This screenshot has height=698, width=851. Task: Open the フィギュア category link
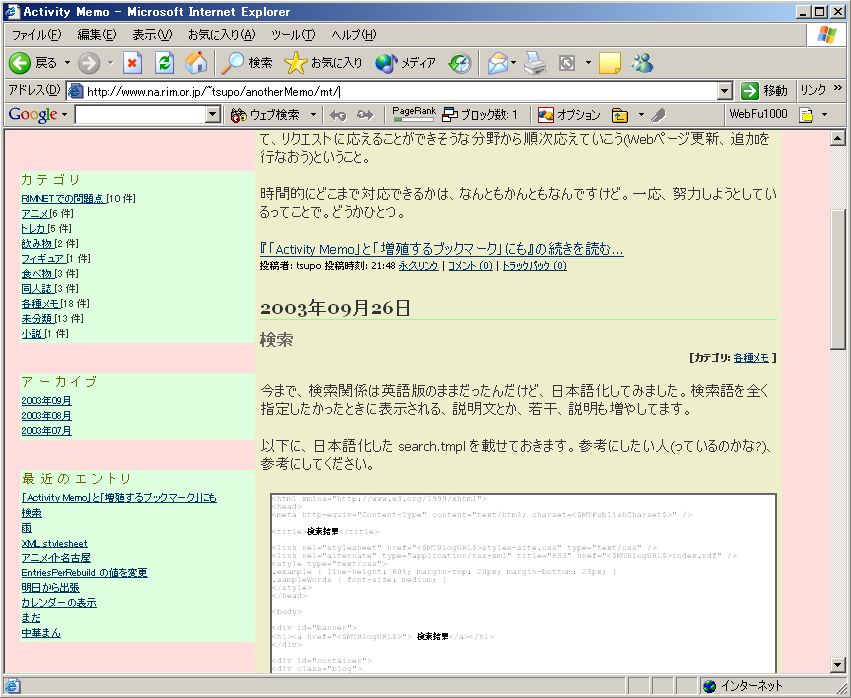pos(42,258)
